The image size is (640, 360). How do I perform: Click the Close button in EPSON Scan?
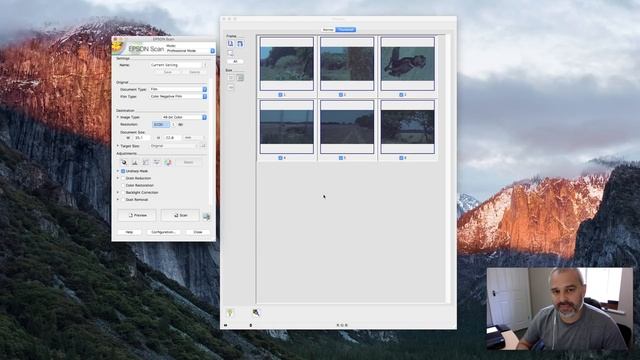pos(198,232)
